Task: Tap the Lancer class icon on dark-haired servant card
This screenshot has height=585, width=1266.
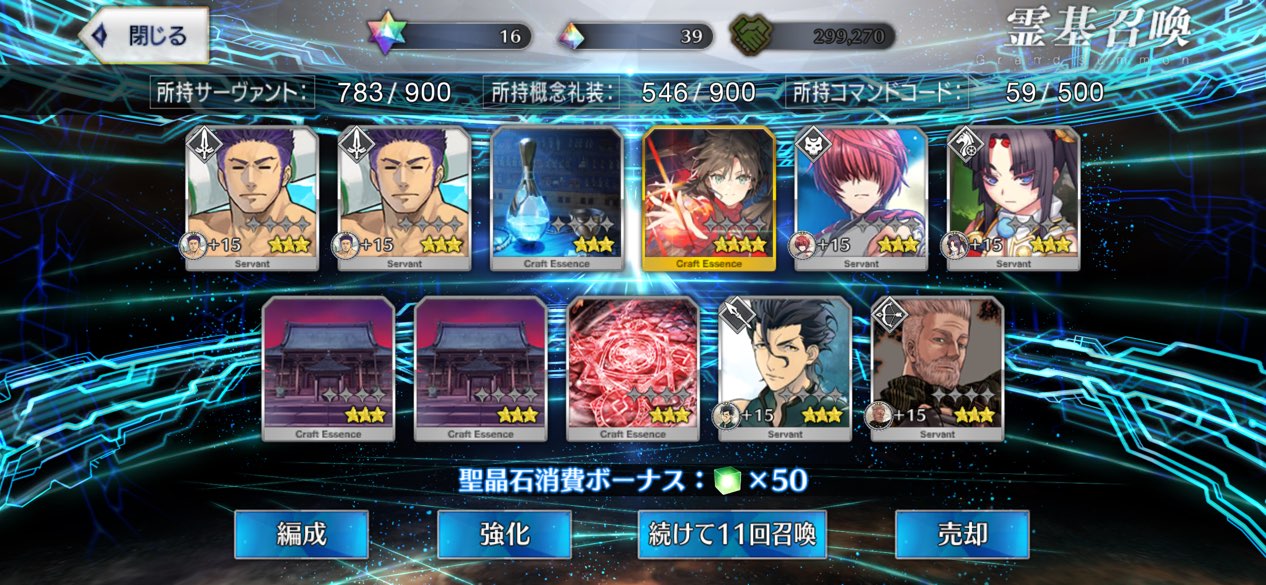Action: coord(736,315)
